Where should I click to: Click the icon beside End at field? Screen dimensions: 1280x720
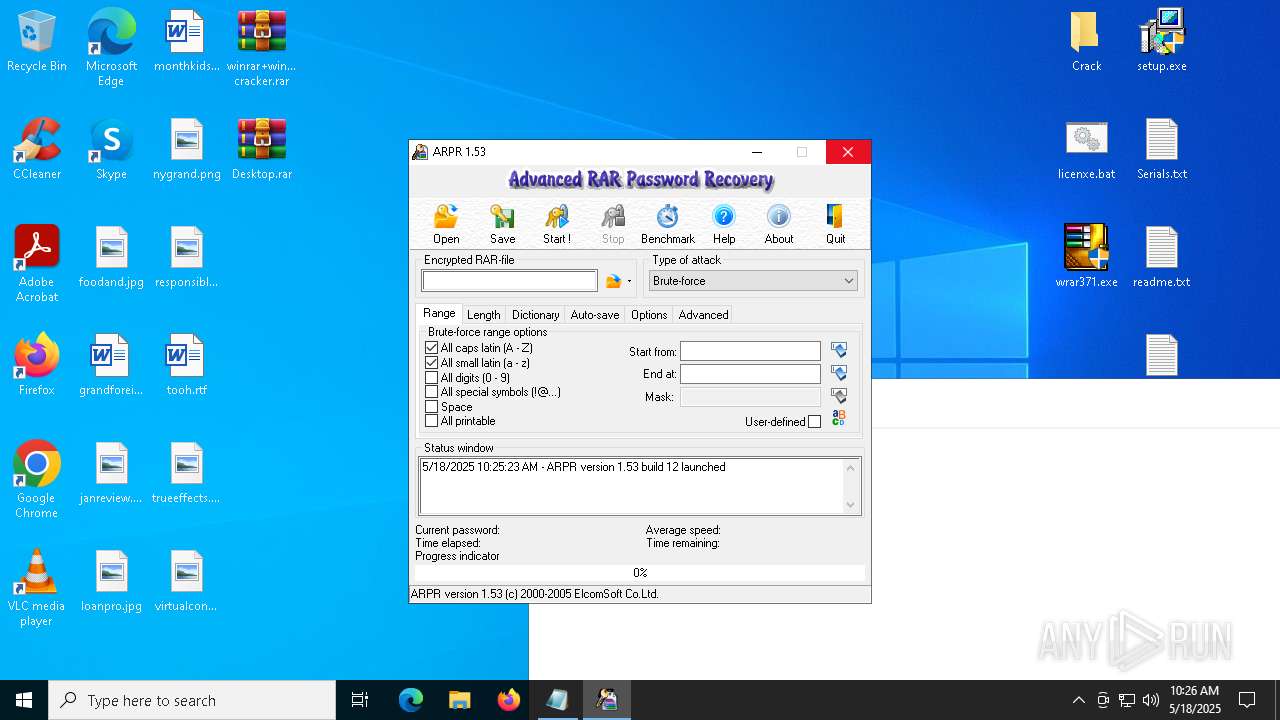click(839, 373)
